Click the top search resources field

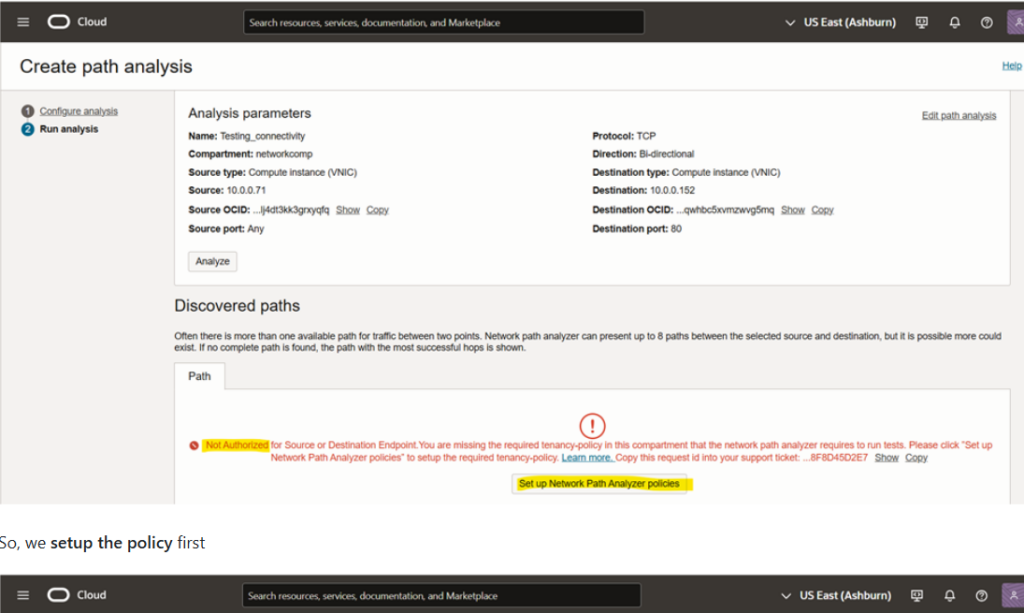(x=444, y=22)
